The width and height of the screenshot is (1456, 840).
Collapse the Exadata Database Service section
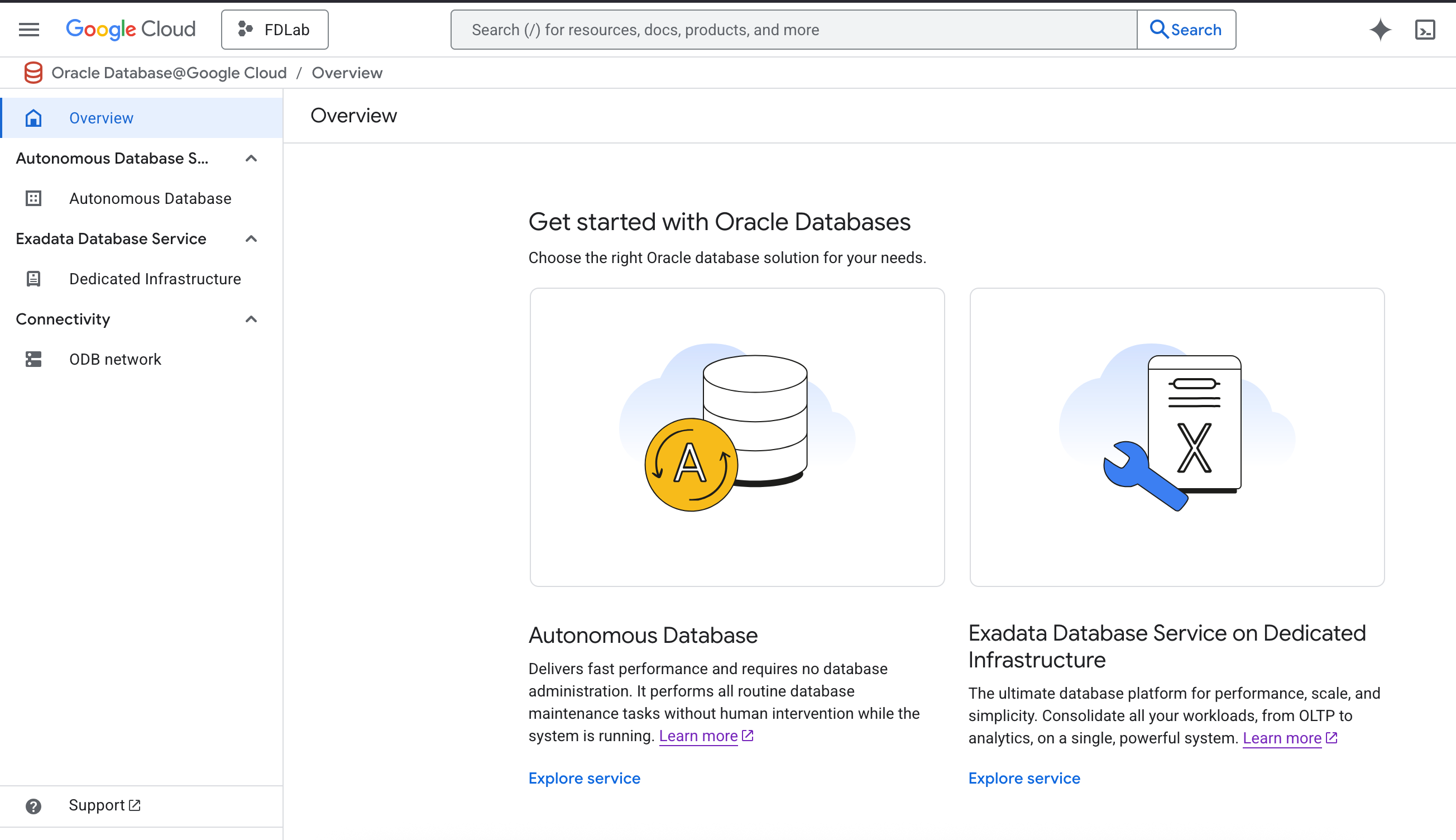(251, 238)
